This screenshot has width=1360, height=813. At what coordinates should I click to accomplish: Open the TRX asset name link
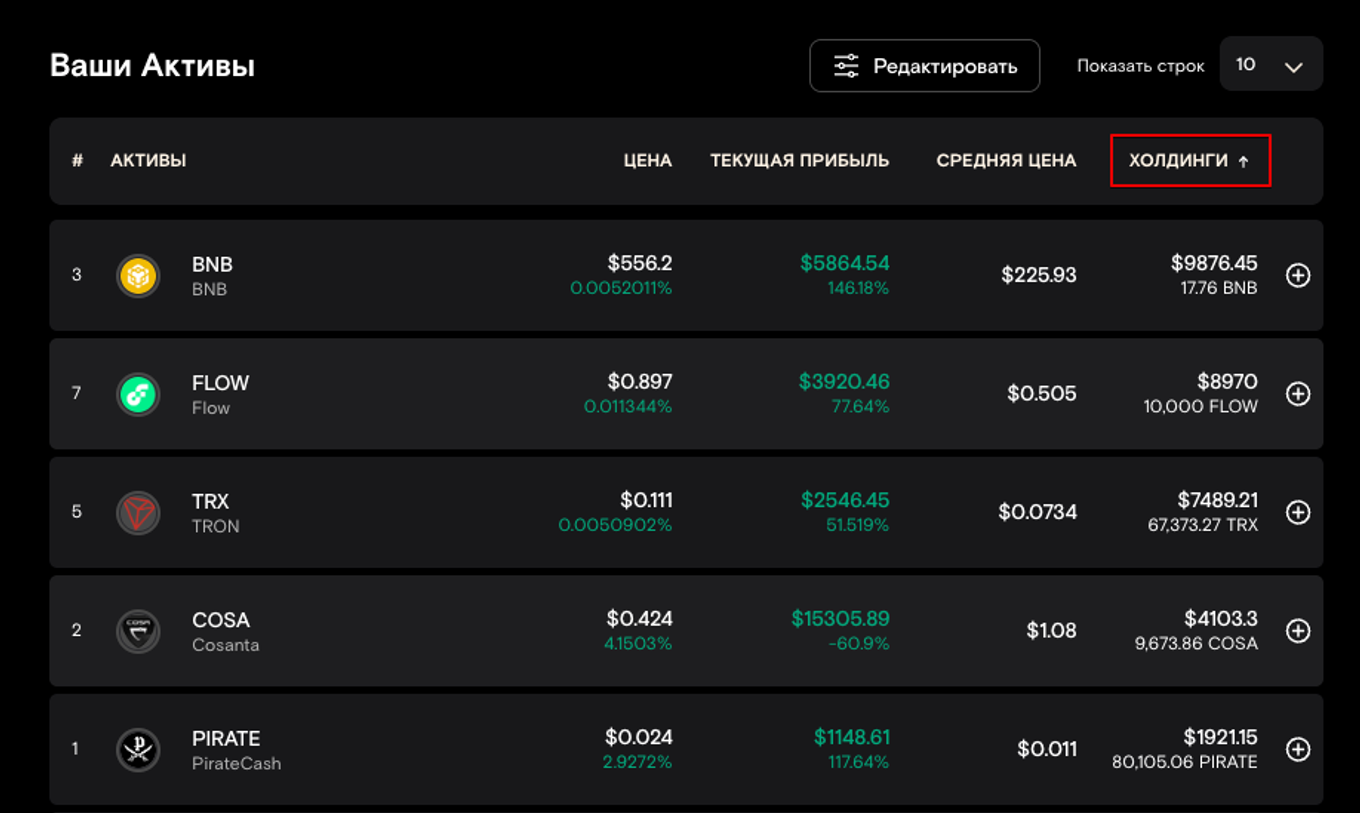coord(211,502)
